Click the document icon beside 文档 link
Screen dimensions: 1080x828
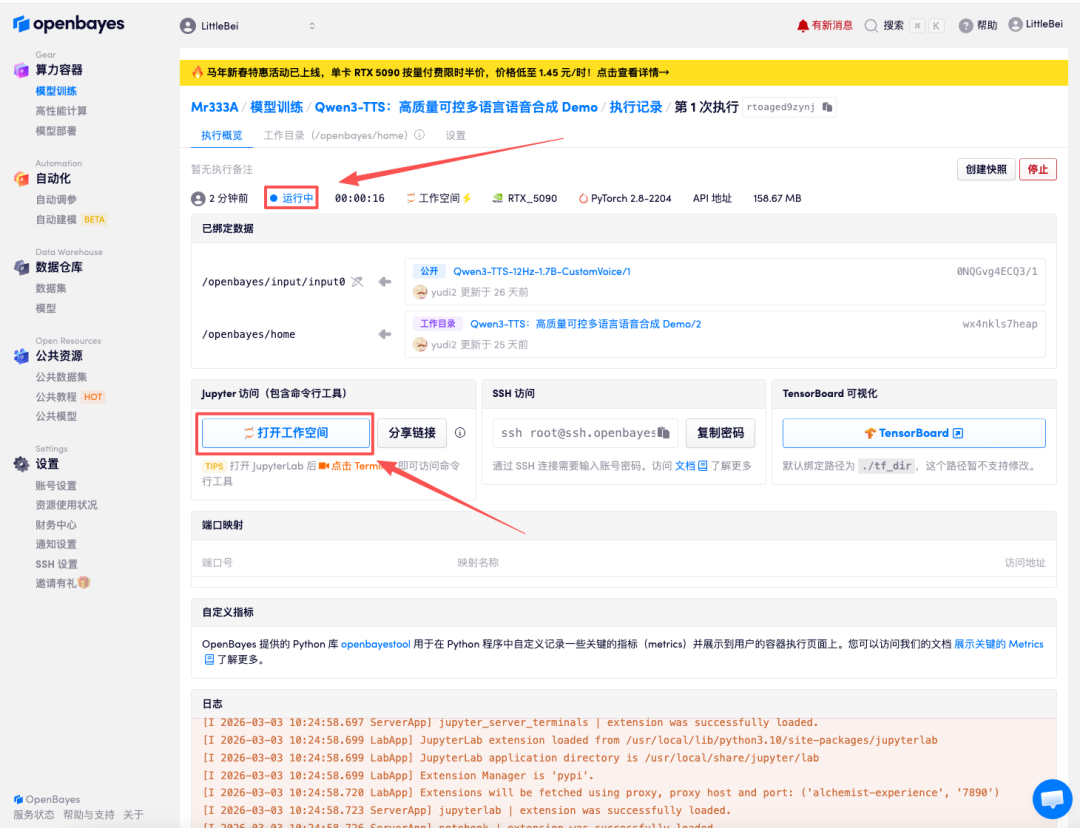703,466
